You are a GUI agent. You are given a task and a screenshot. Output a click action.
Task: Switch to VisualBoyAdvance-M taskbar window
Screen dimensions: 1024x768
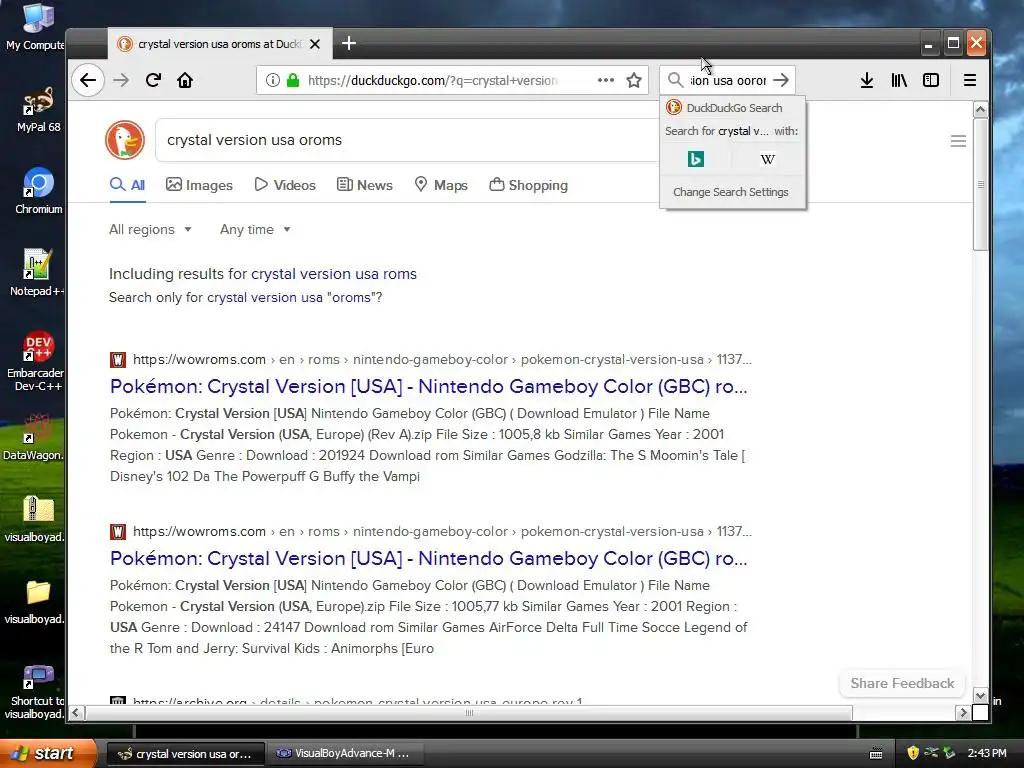[344, 754]
